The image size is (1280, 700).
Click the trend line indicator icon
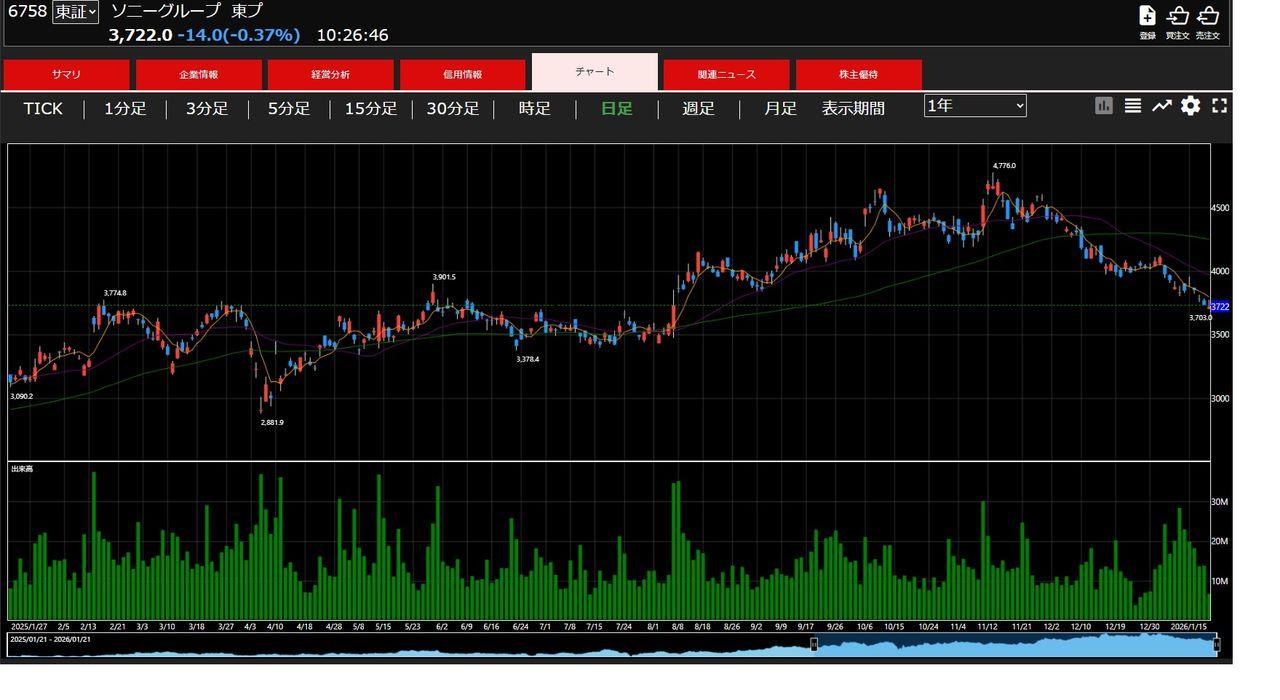1161,106
